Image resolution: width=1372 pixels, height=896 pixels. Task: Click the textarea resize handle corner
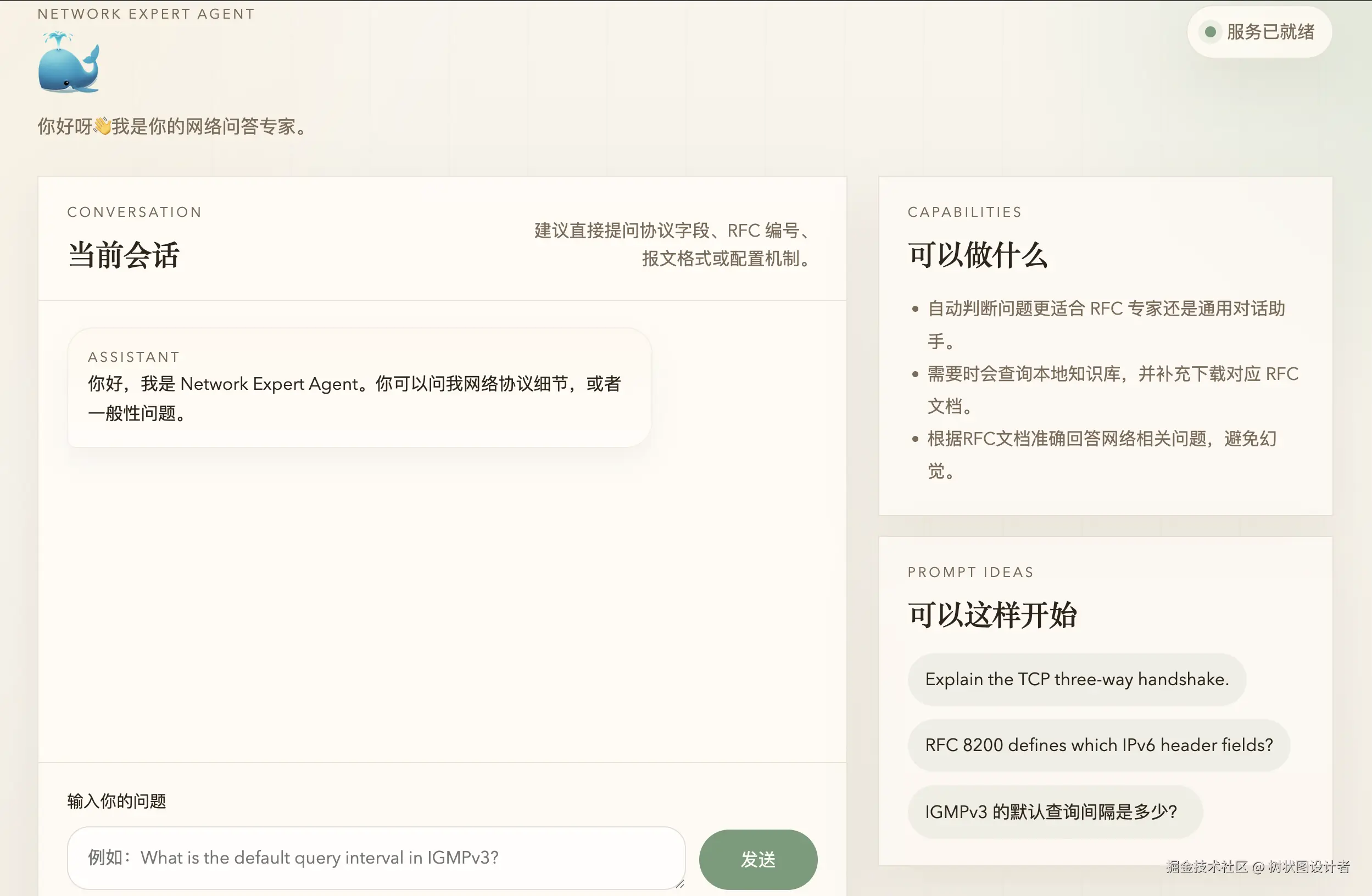(x=679, y=883)
